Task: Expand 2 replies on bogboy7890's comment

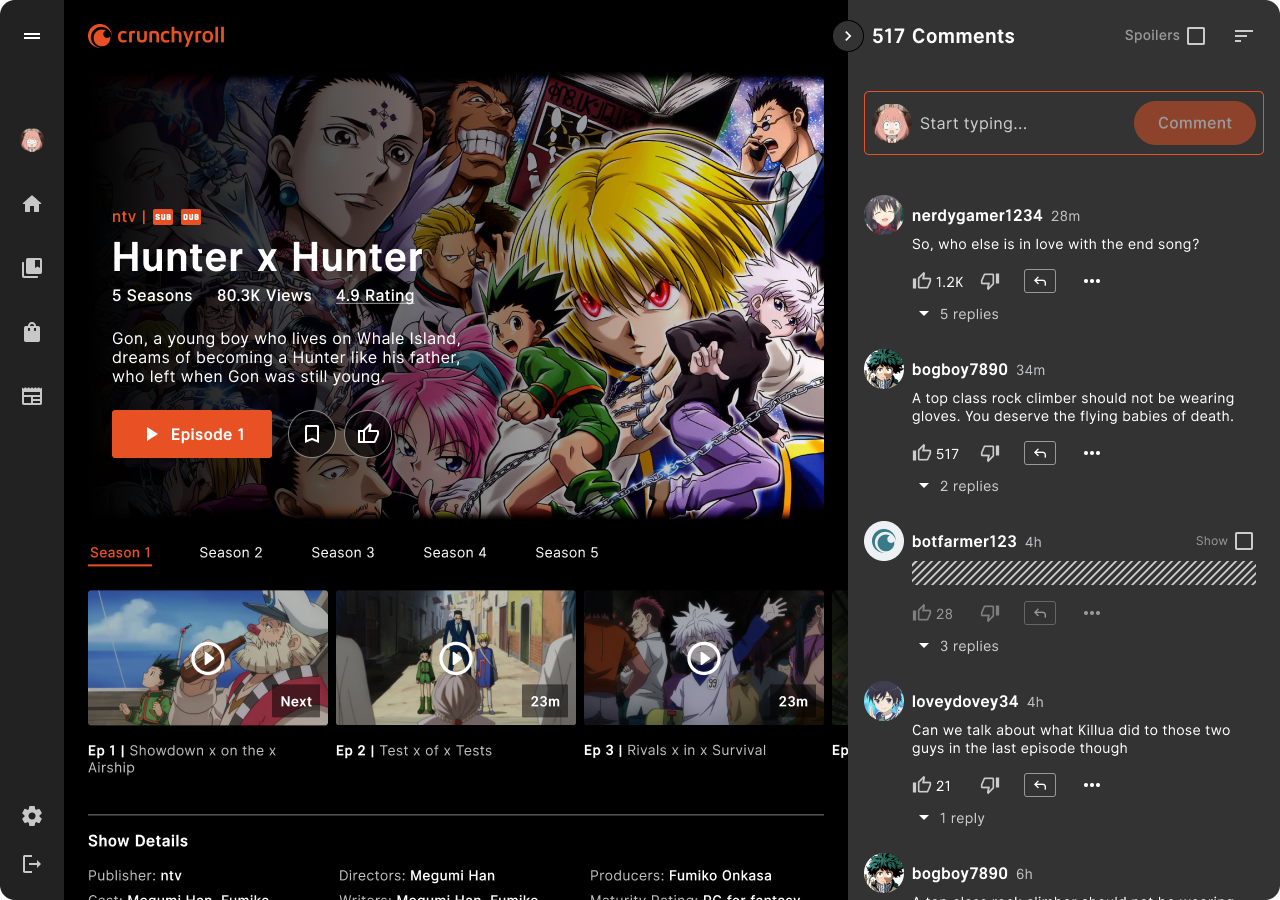Action: click(957, 485)
